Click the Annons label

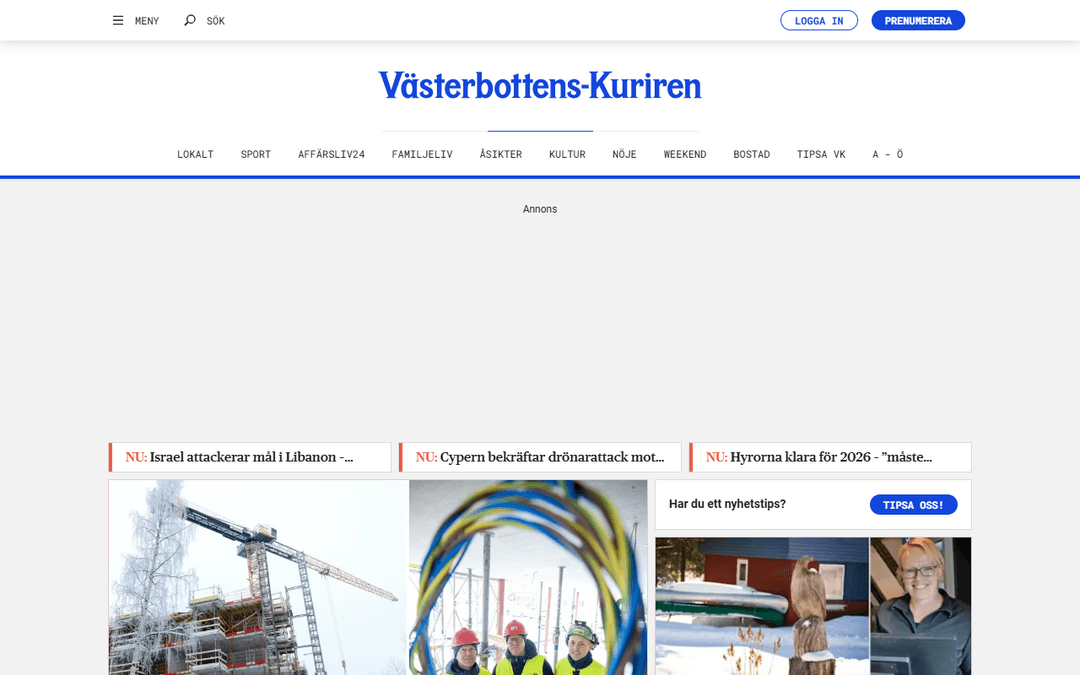(540, 209)
